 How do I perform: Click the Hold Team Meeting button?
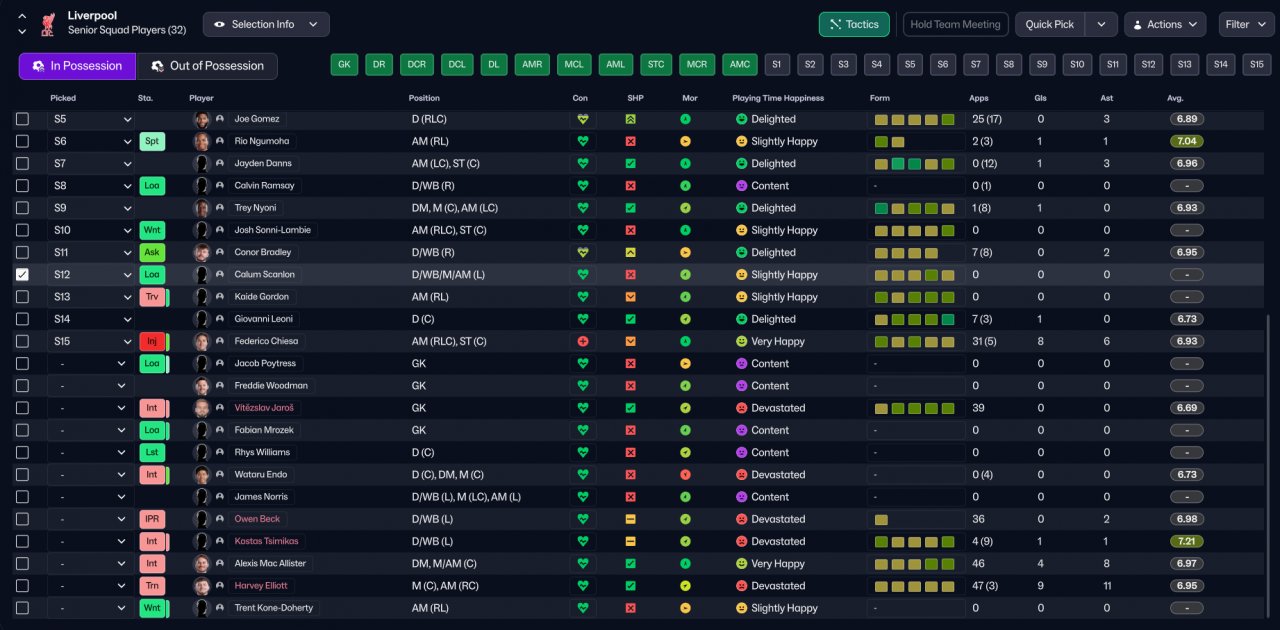[955, 24]
